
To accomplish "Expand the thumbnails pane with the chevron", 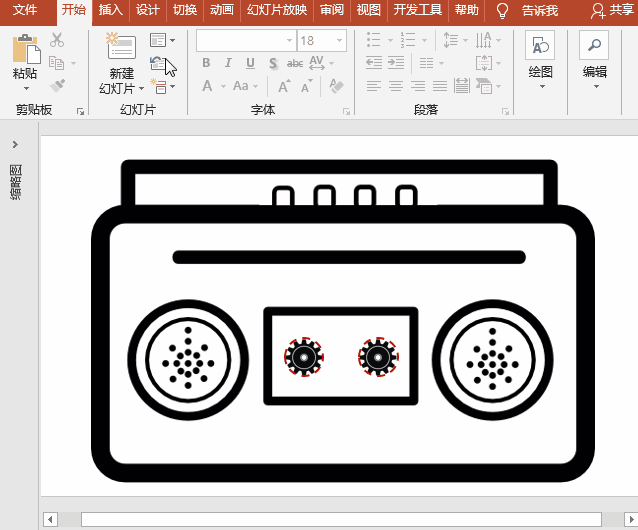I will pyautogui.click(x=15, y=145).
